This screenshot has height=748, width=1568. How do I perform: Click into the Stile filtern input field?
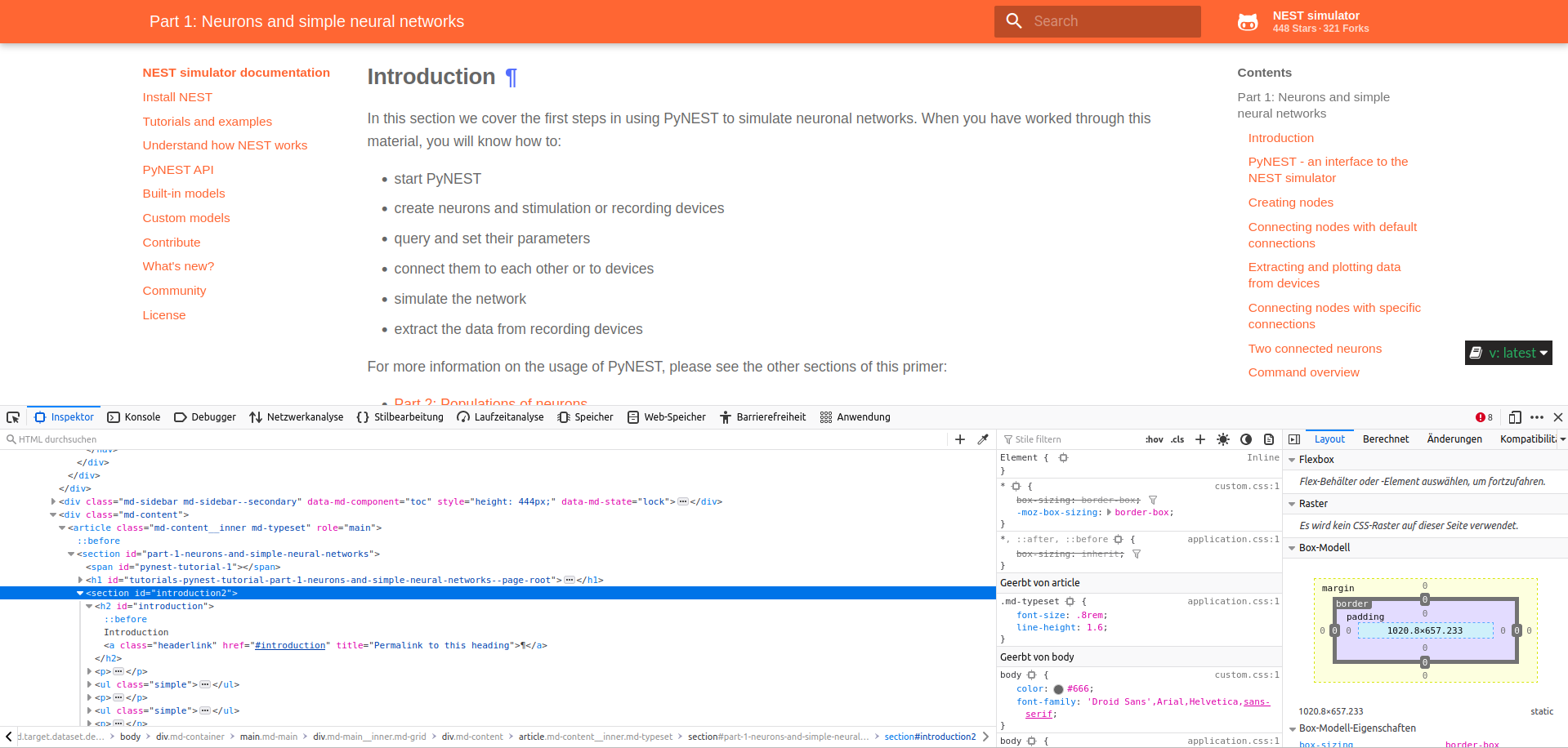(x=1062, y=439)
